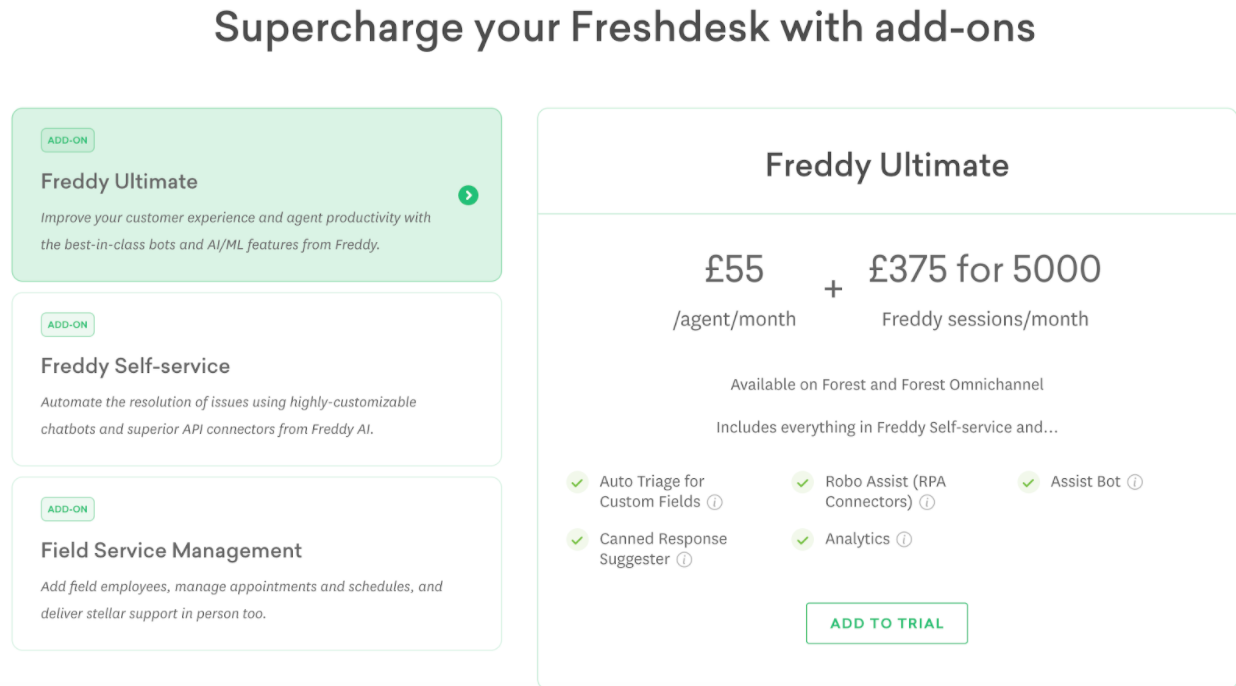The width and height of the screenshot is (1236, 686).
Task: Click checkmark icon beside Analytics
Action: click(x=802, y=540)
